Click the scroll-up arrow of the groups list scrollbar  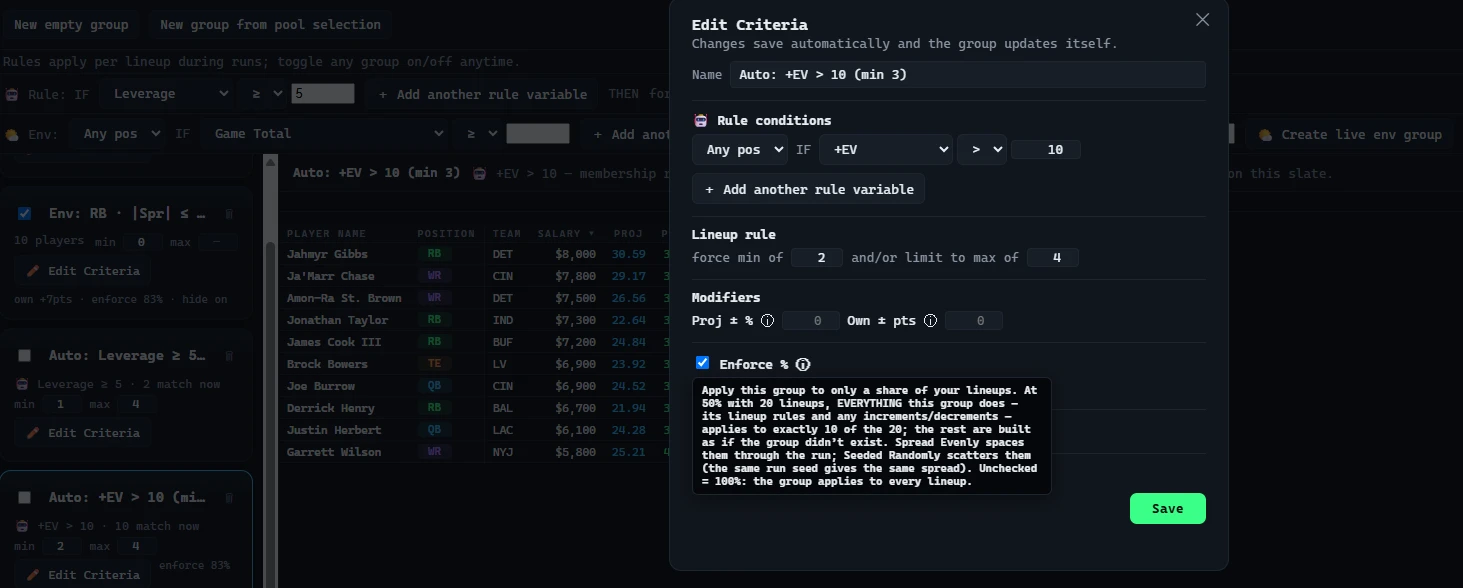point(270,161)
